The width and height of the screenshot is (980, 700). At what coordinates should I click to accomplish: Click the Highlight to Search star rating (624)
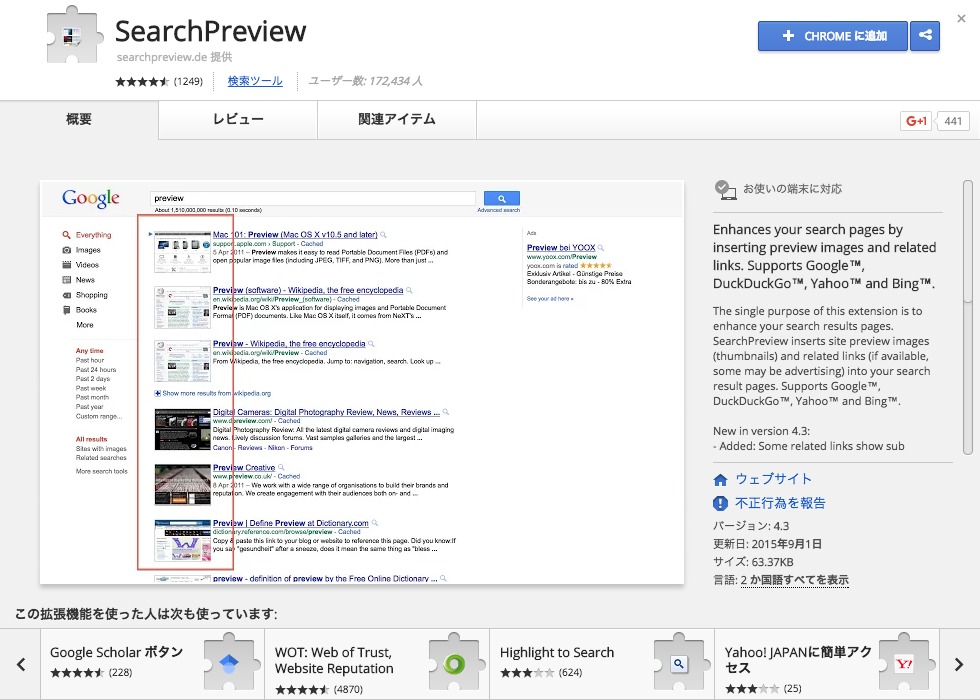click(x=526, y=672)
